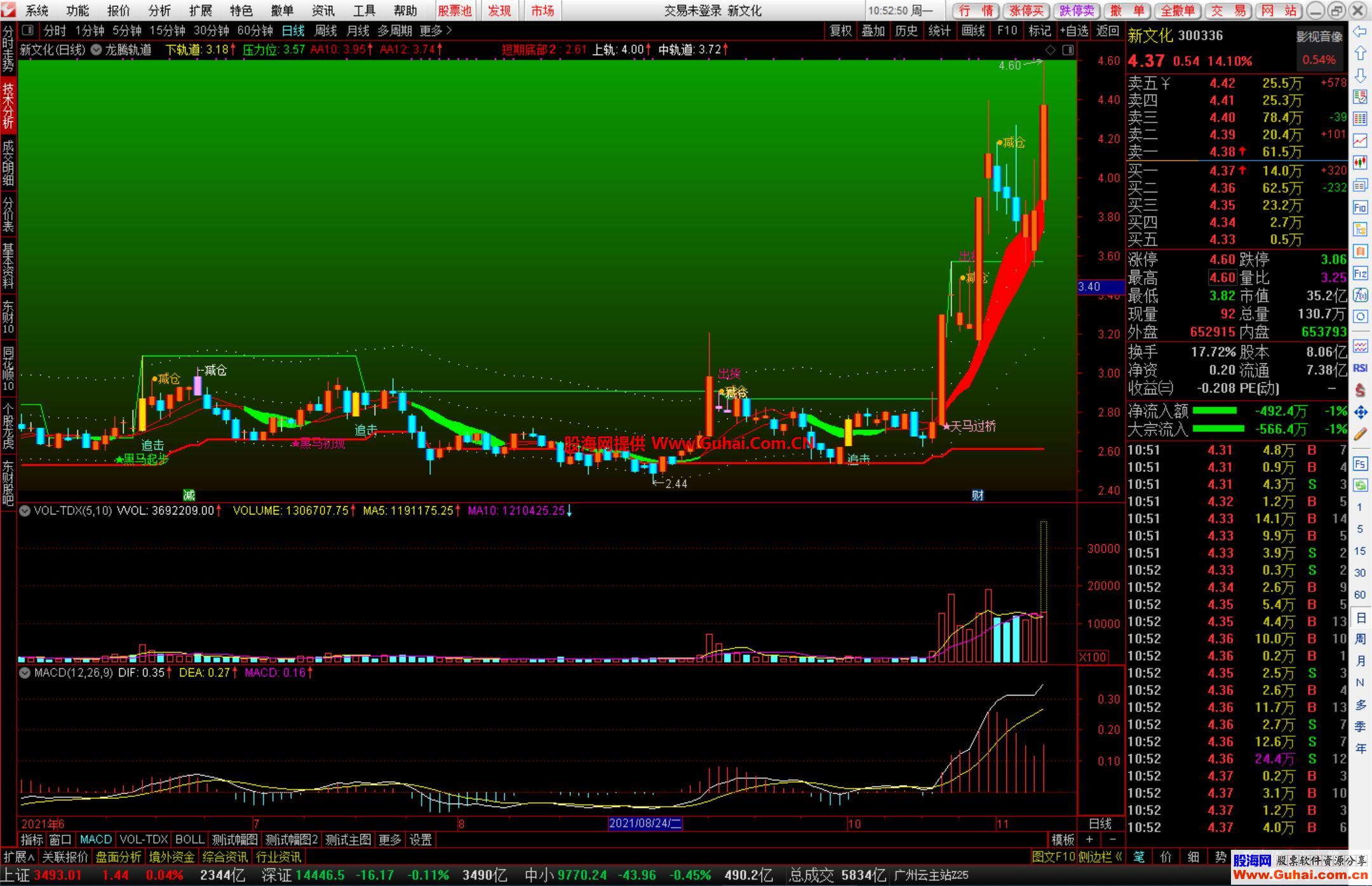Open the f(x) formula manager icon
Screen dimensions: 1372x886
pos(1360,295)
